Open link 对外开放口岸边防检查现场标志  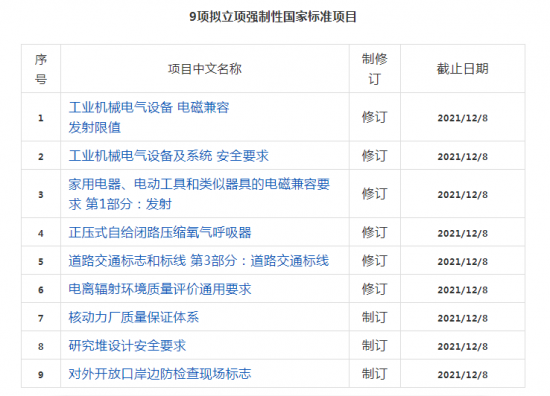(x=160, y=374)
